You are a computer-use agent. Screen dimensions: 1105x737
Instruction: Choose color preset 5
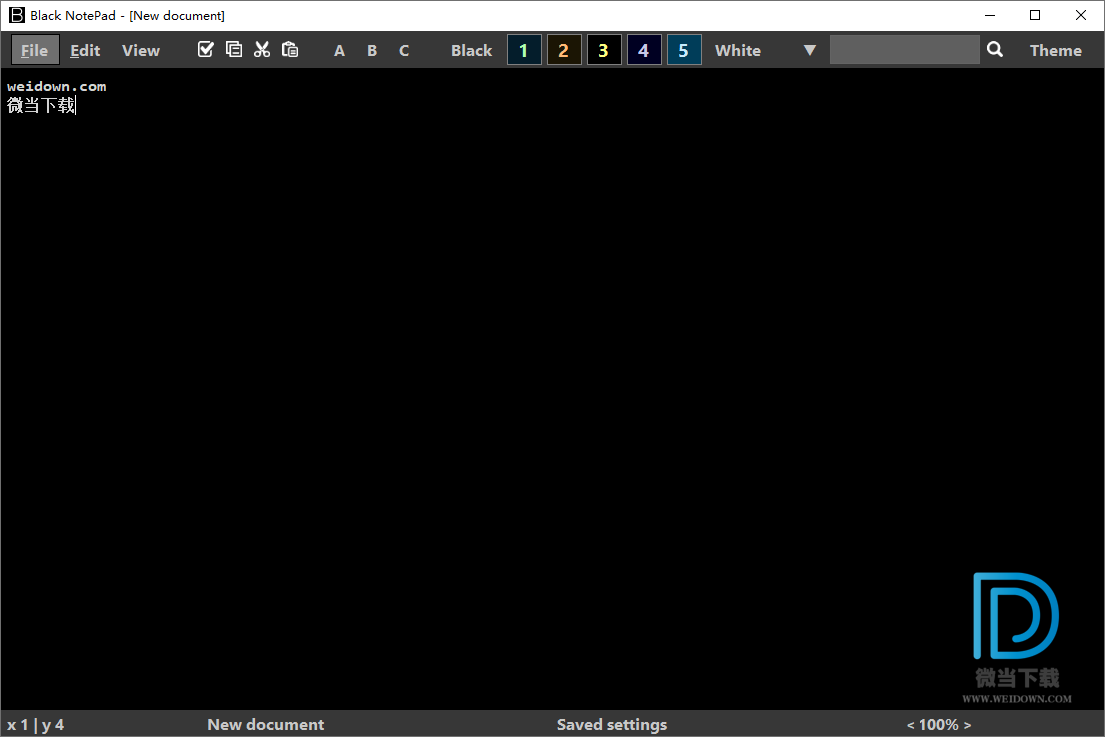[x=684, y=50]
